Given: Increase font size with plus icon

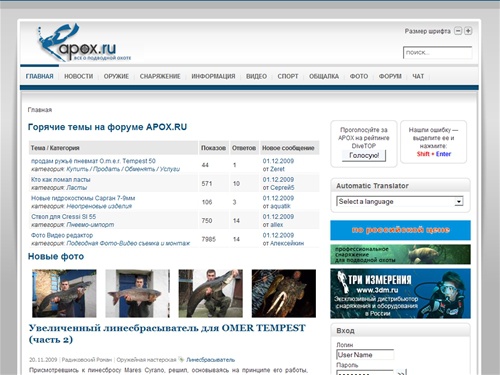Looking at the screenshot, I should 468,31.
